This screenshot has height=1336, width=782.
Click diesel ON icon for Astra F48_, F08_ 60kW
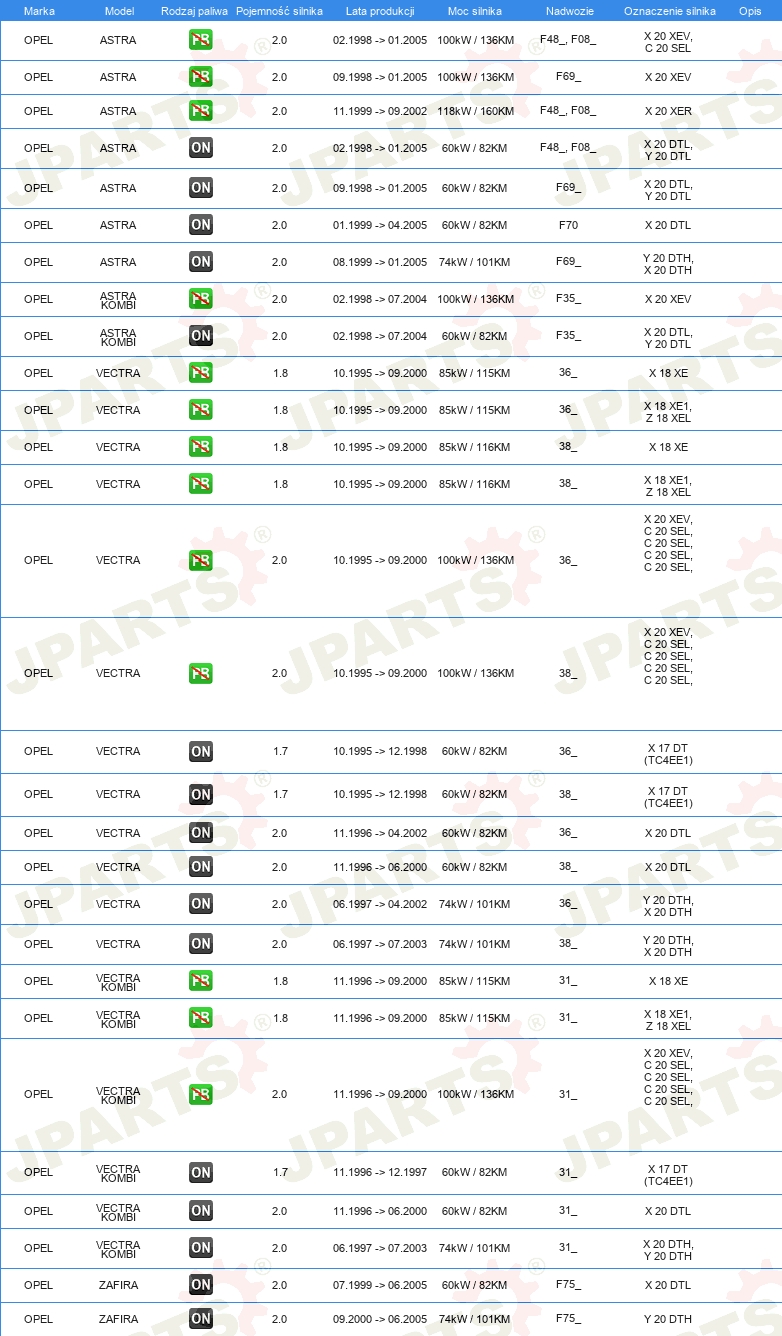click(201, 148)
